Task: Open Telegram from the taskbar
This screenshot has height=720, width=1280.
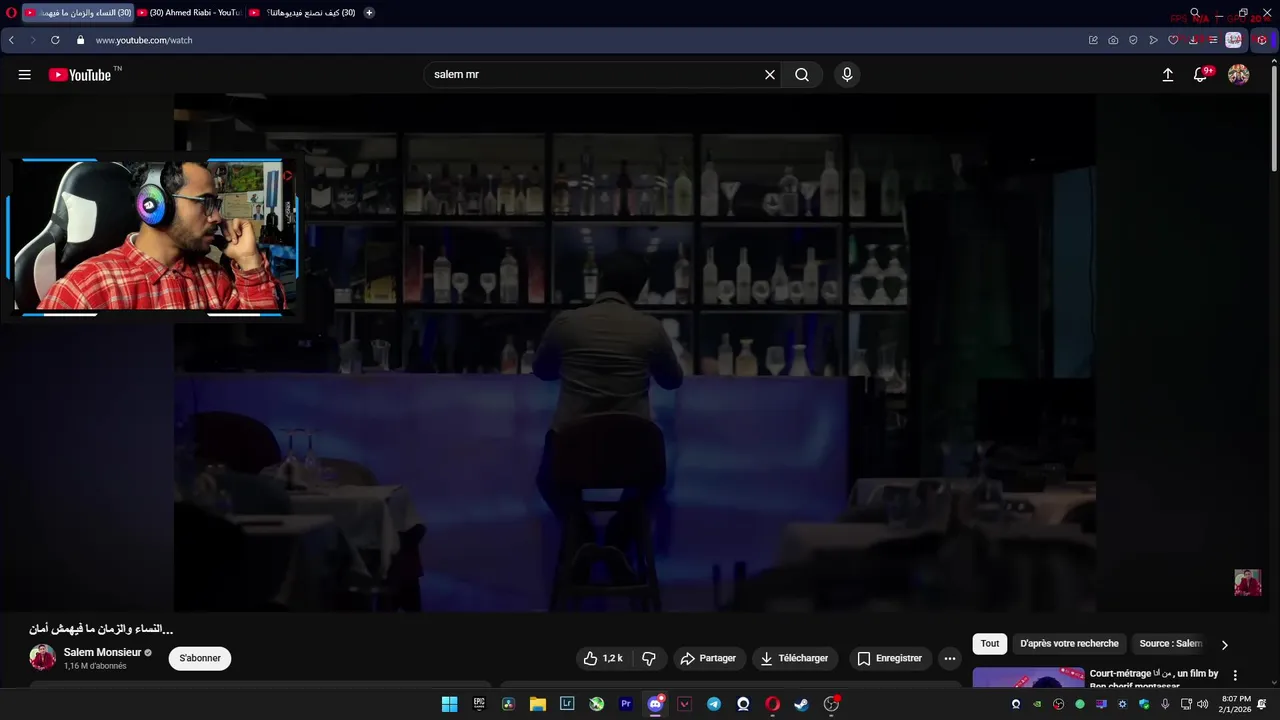Action: tap(714, 704)
